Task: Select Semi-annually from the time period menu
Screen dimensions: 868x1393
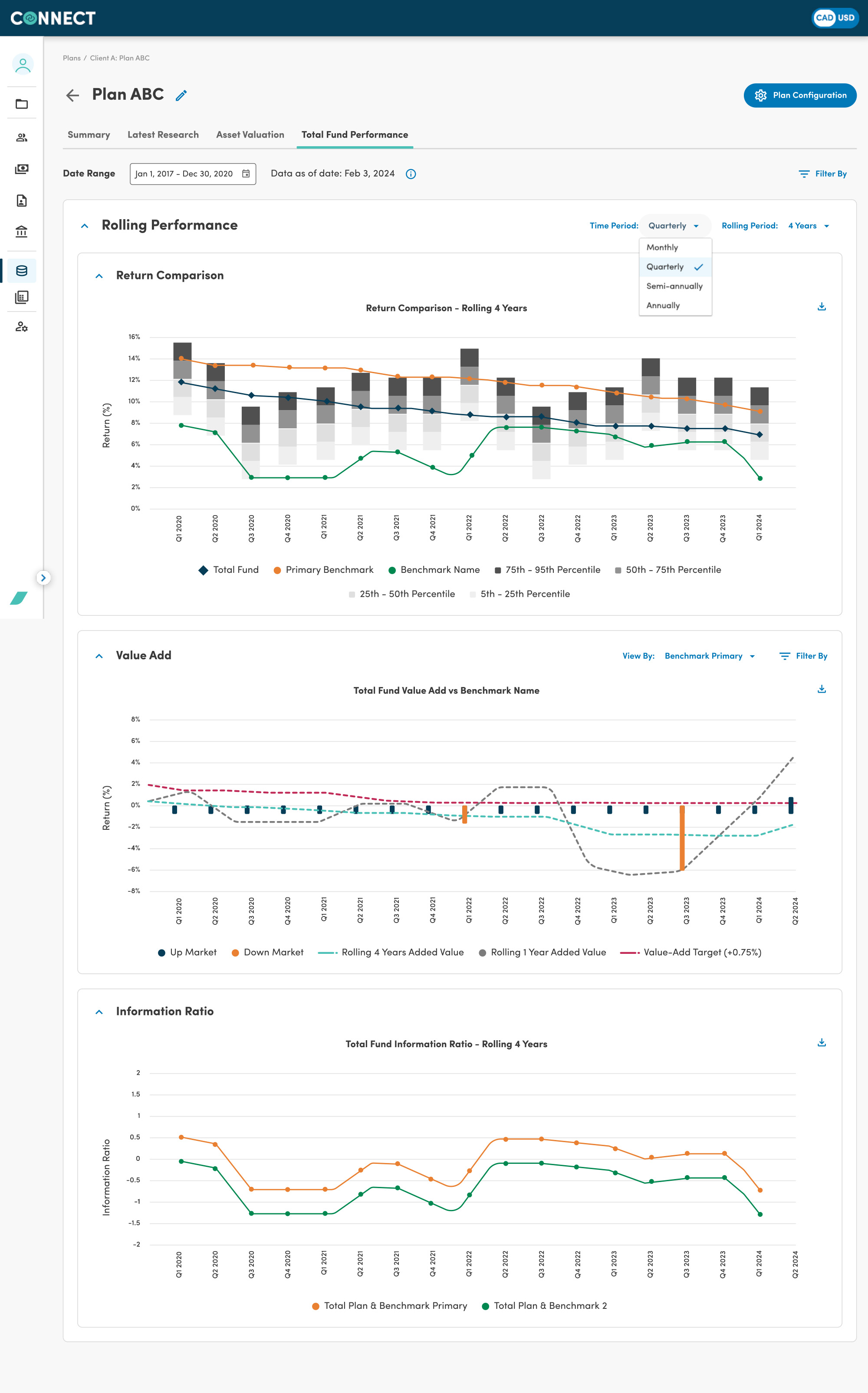Action: point(675,286)
